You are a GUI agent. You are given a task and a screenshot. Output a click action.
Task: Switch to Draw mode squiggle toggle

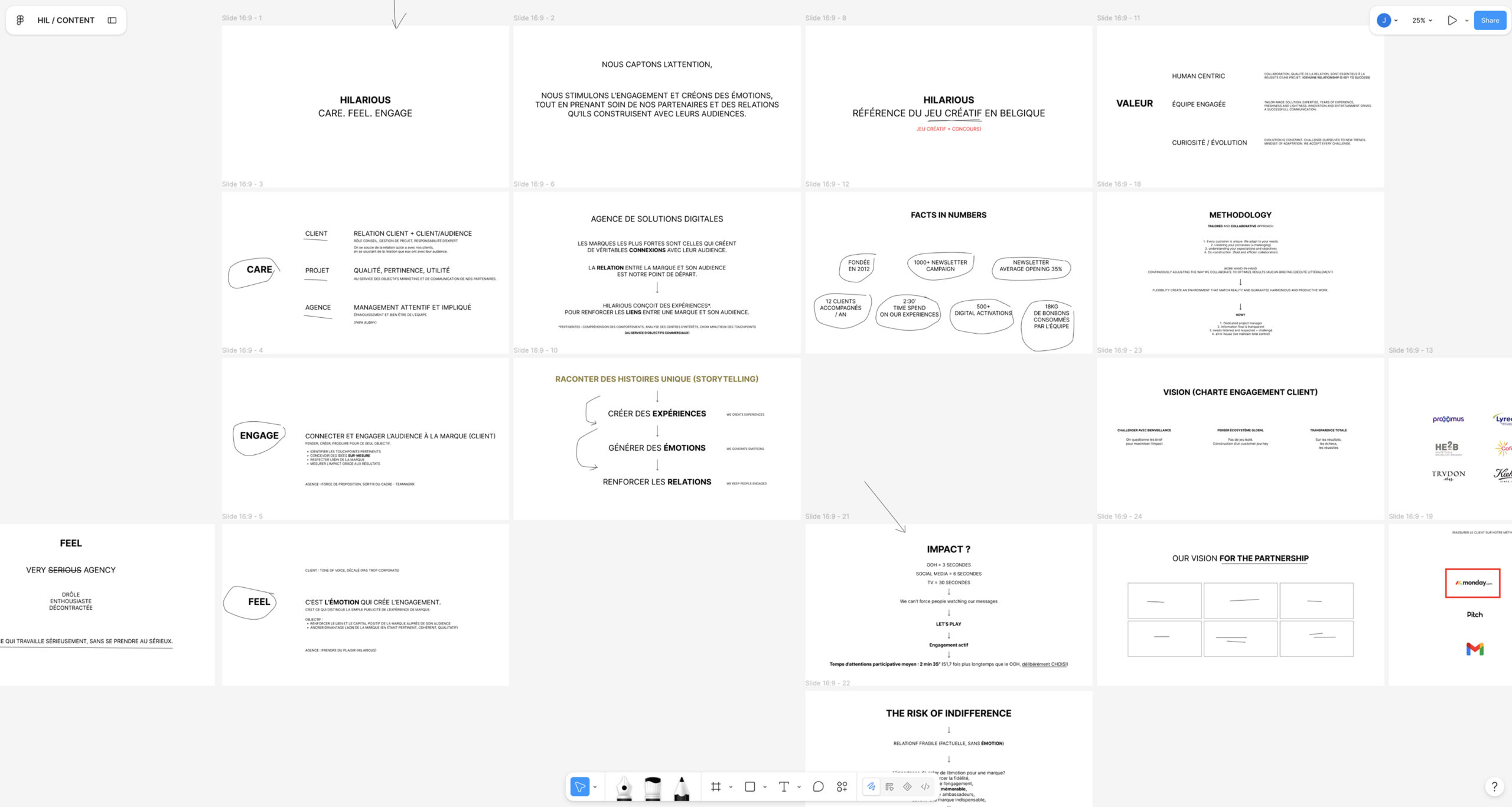(x=871, y=786)
